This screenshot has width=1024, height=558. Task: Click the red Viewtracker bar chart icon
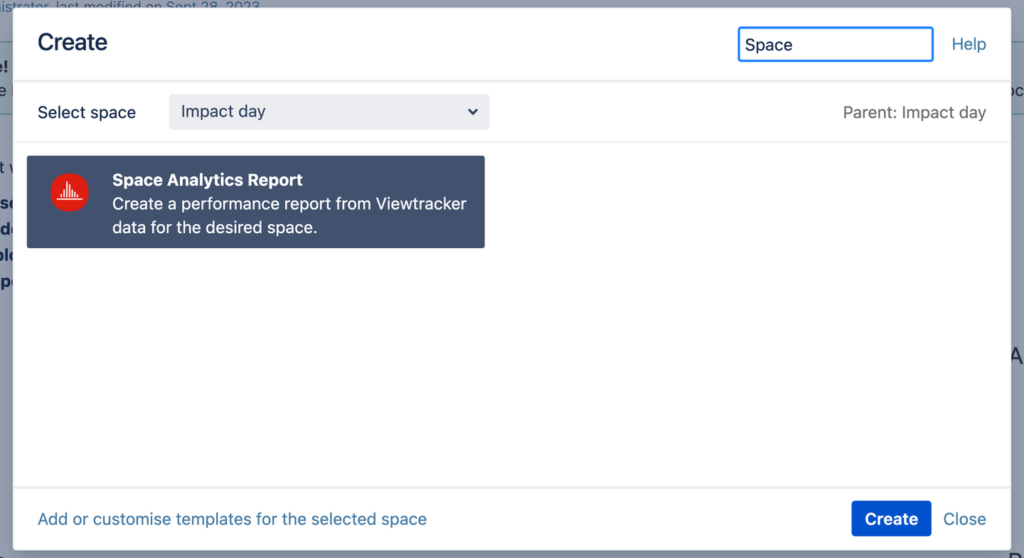tap(69, 192)
